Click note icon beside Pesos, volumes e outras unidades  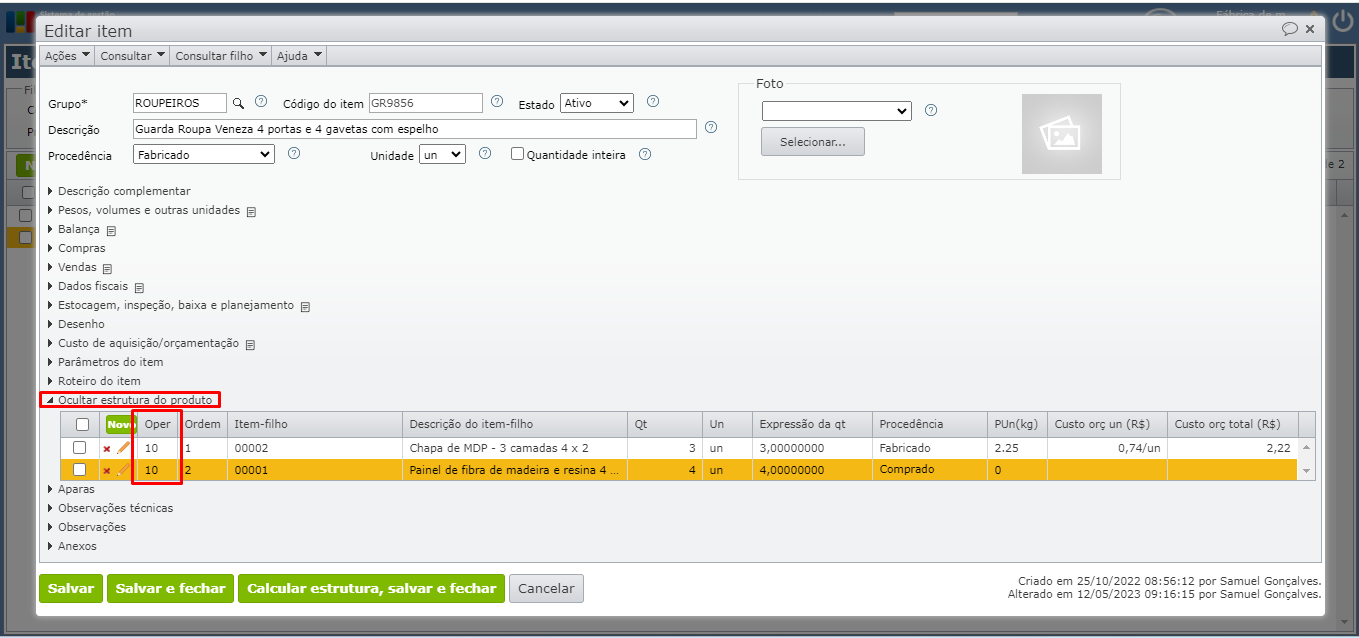pos(252,212)
